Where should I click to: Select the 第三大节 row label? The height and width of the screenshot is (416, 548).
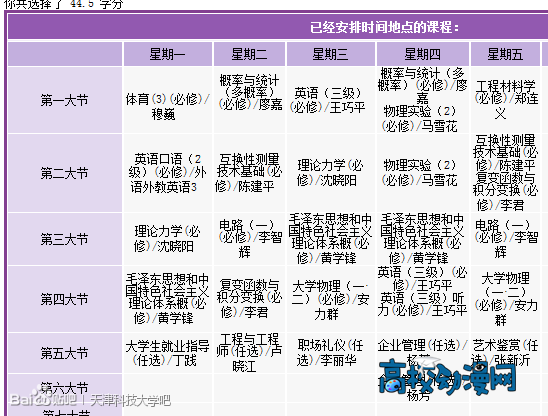click(x=65, y=239)
